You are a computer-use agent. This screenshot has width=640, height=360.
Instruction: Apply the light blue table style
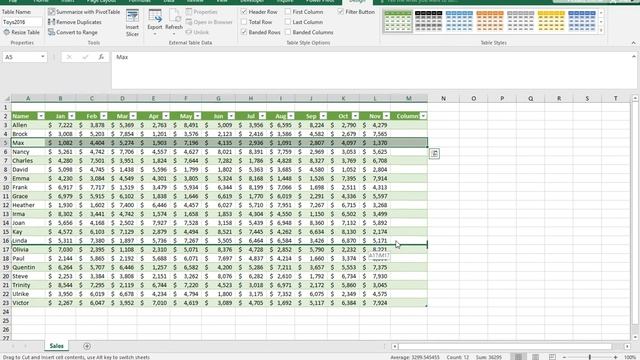459,21
